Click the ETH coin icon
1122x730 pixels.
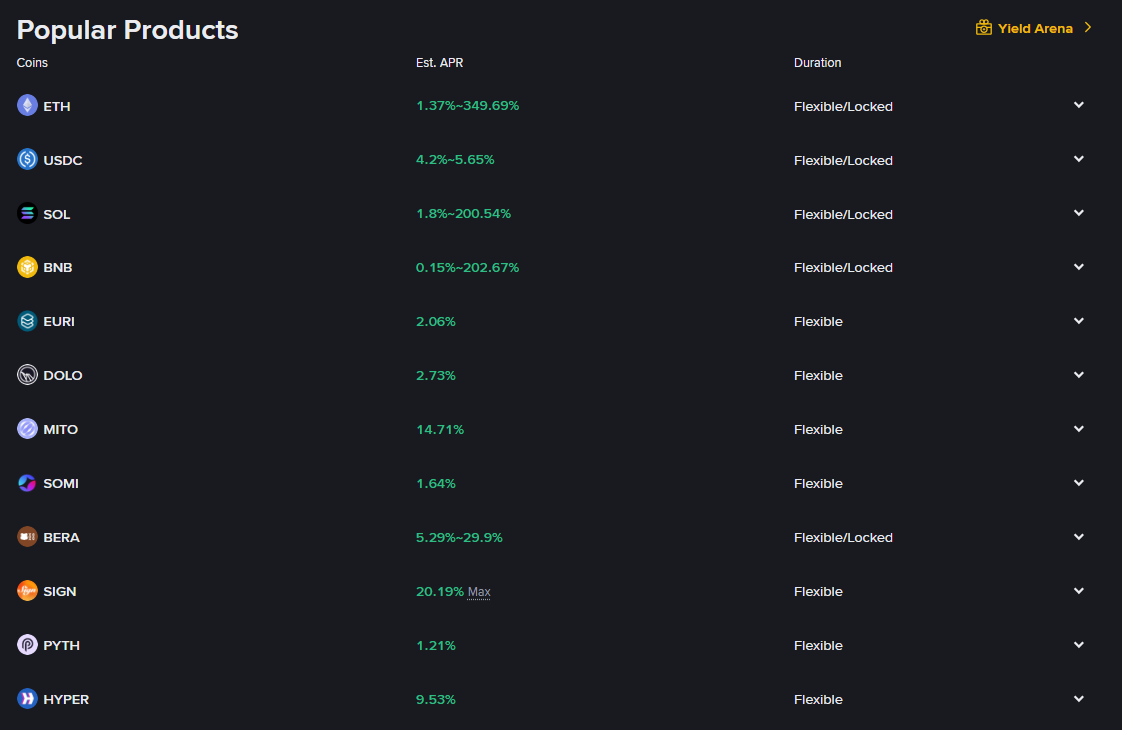click(27, 106)
